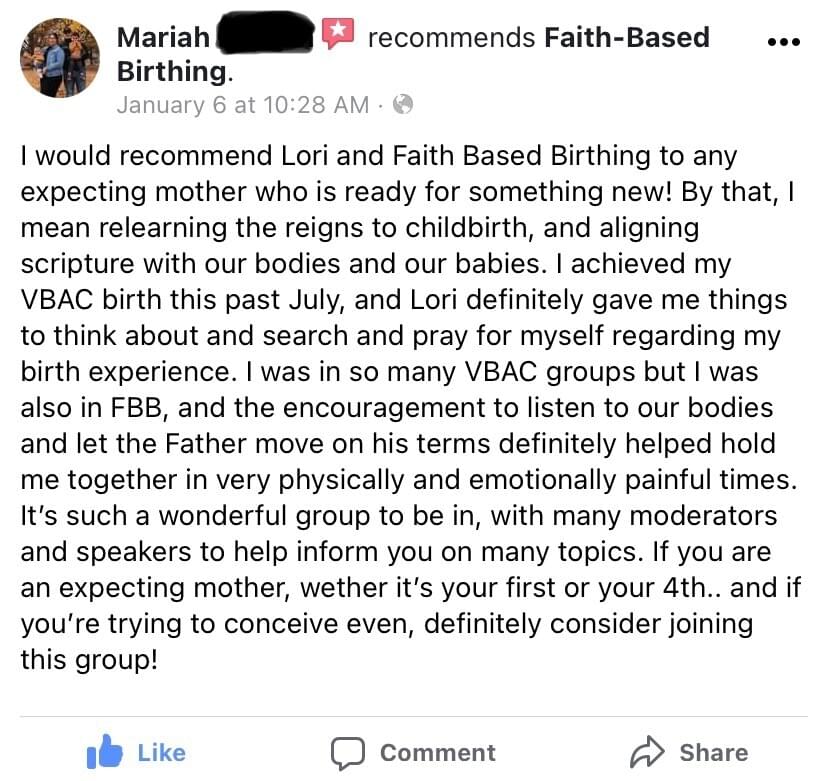Click the word recommends in the header
The image size is (827, 781).
(451, 38)
